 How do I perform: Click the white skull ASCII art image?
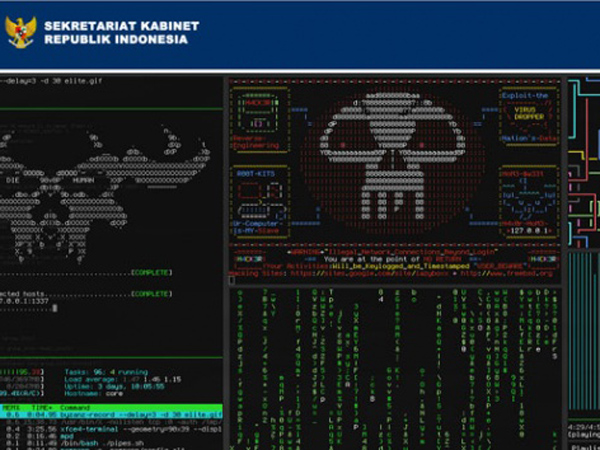coord(392,158)
